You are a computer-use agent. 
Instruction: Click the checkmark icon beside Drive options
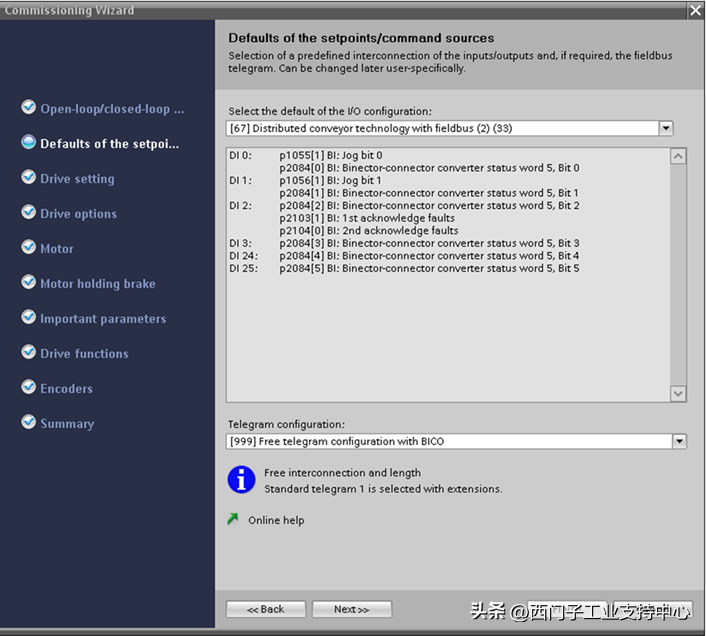(x=29, y=213)
